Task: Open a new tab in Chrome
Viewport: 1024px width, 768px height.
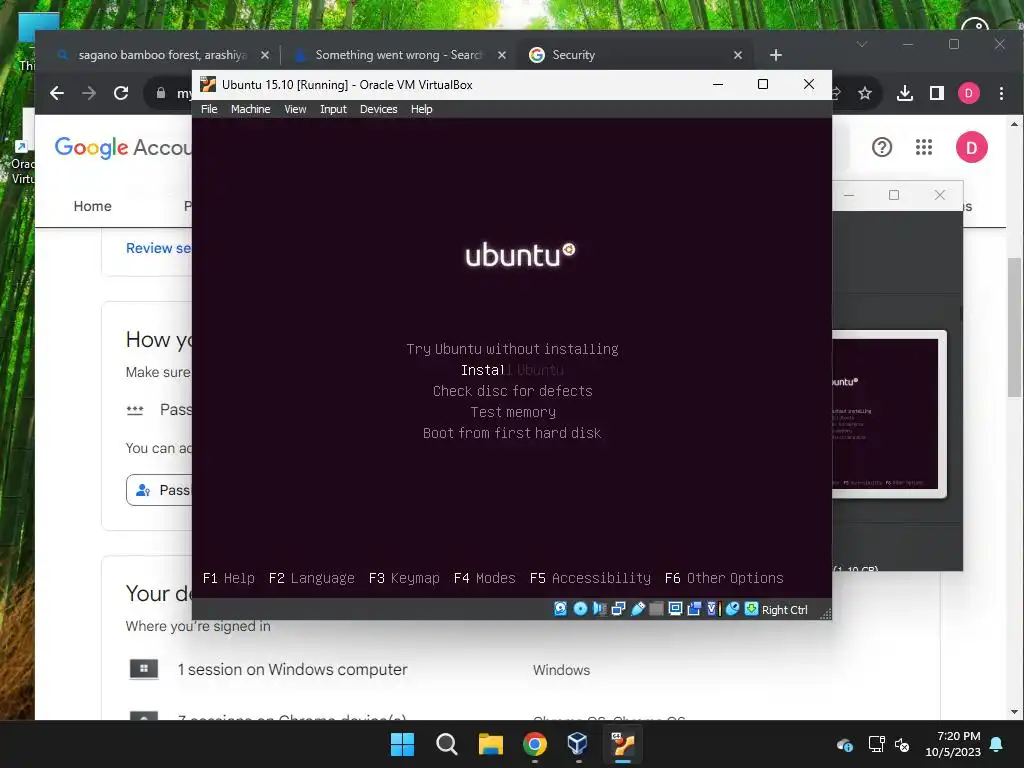Action: click(775, 55)
